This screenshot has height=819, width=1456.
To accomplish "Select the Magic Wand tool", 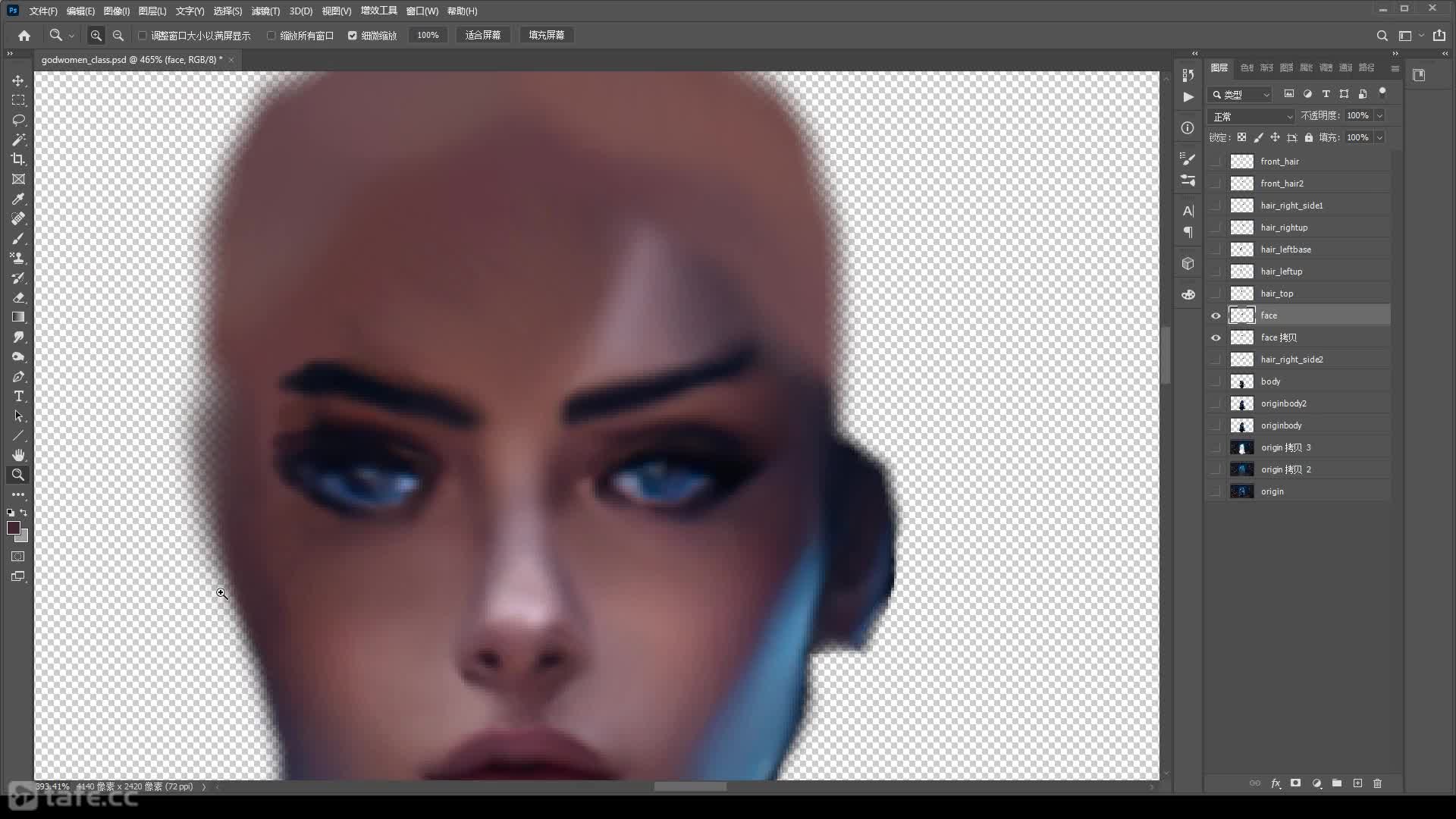I will pyautogui.click(x=18, y=140).
